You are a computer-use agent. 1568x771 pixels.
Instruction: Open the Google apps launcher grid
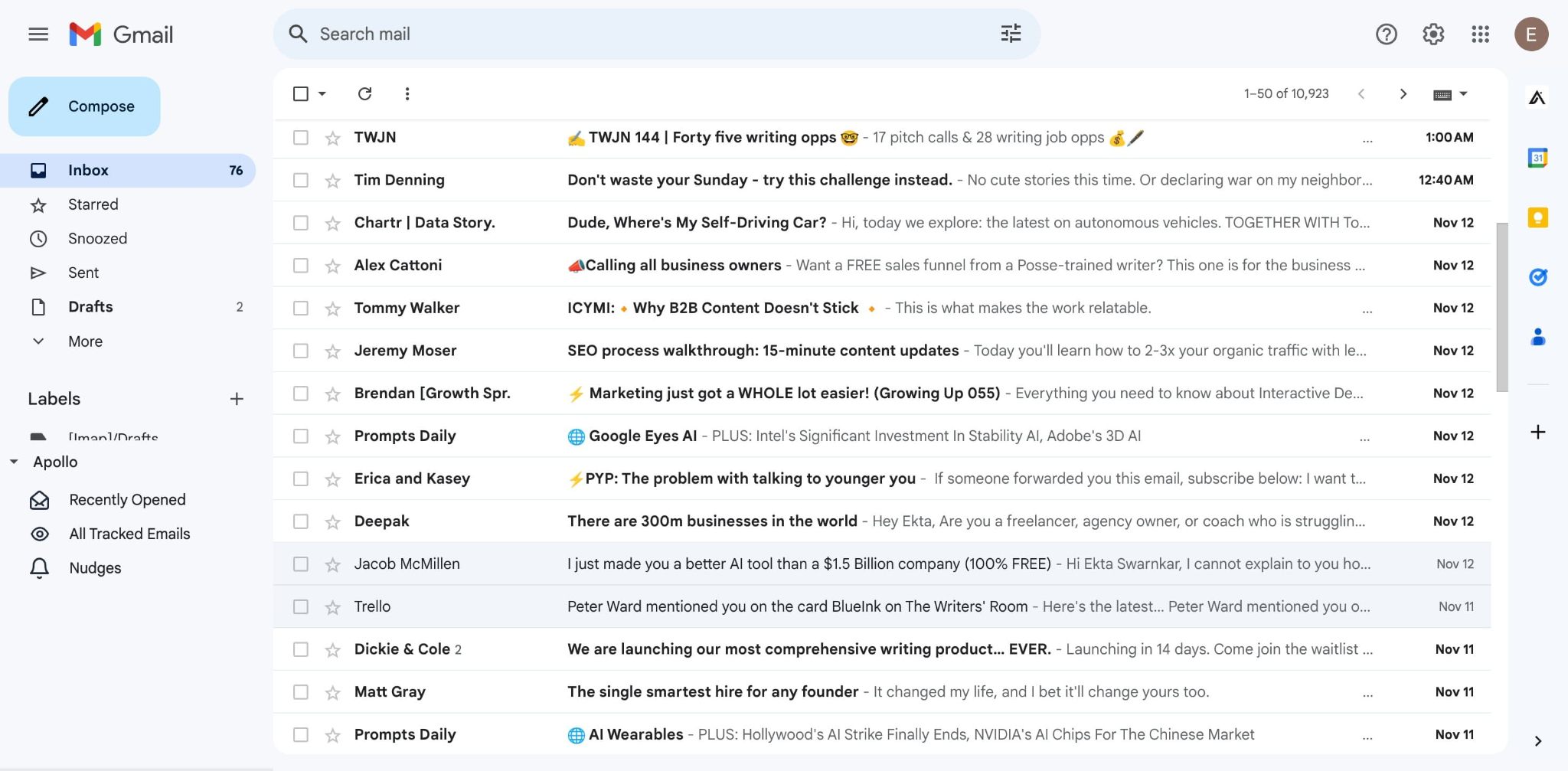click(1479, 34)
